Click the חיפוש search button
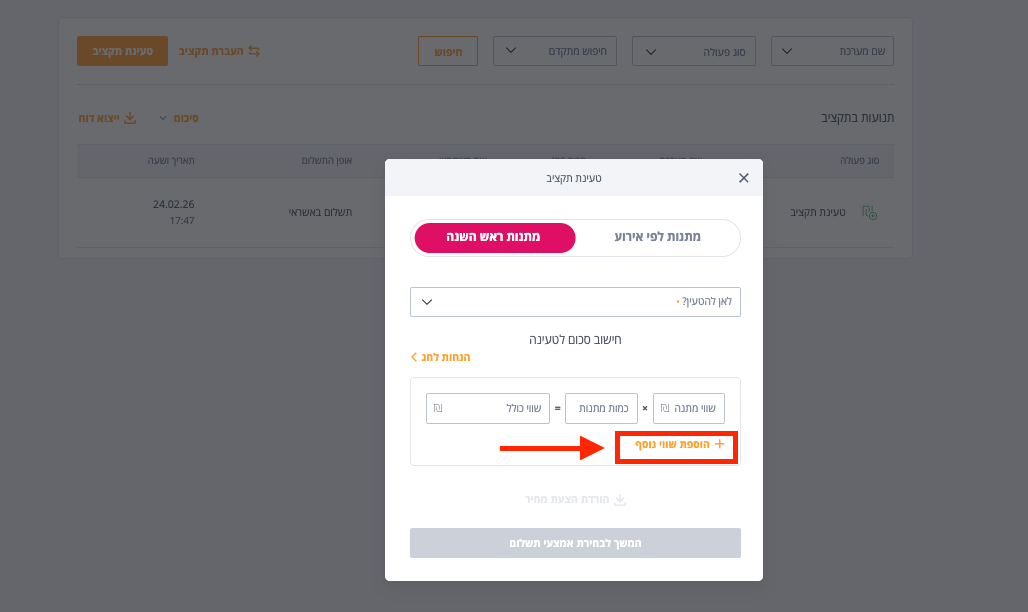The height and width of the screenshot is (612, 1028). pyautogui.click(x=448, y=51)
